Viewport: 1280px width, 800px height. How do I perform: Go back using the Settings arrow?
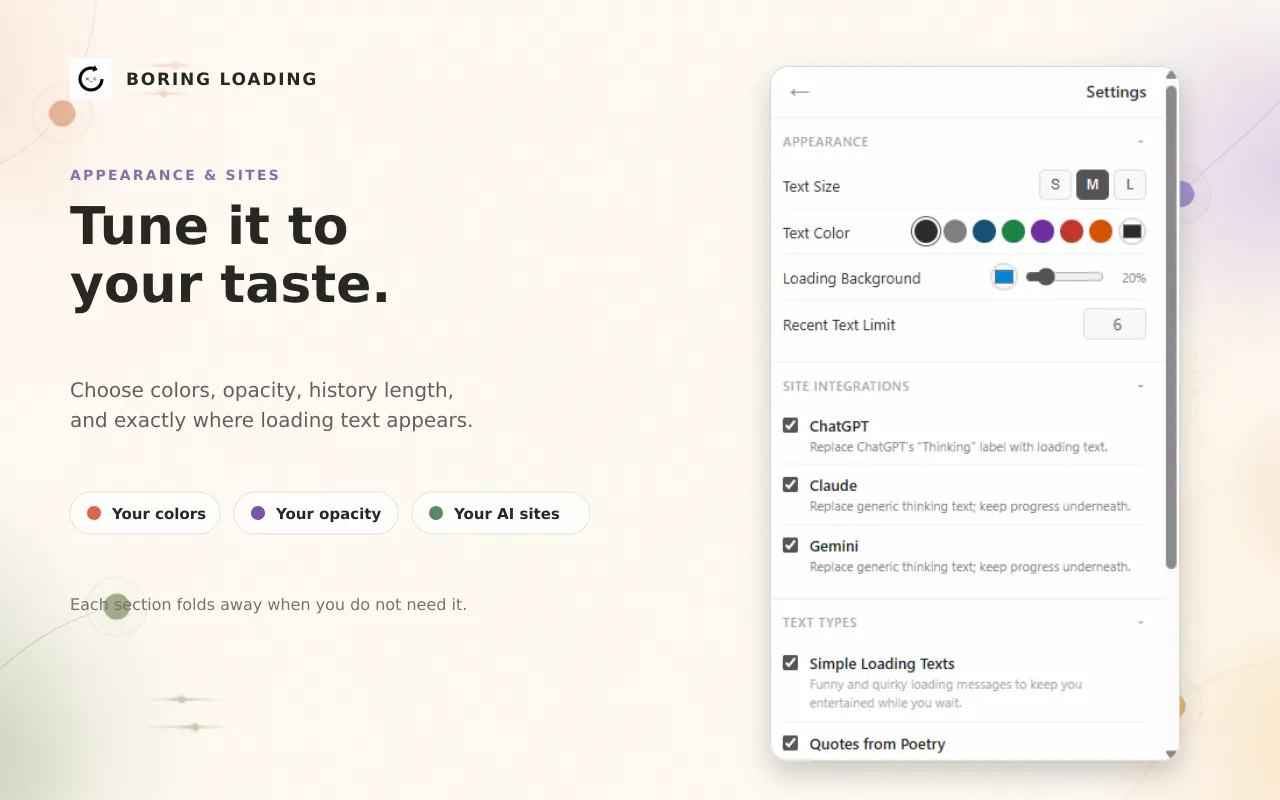click(x=799, y=92)
